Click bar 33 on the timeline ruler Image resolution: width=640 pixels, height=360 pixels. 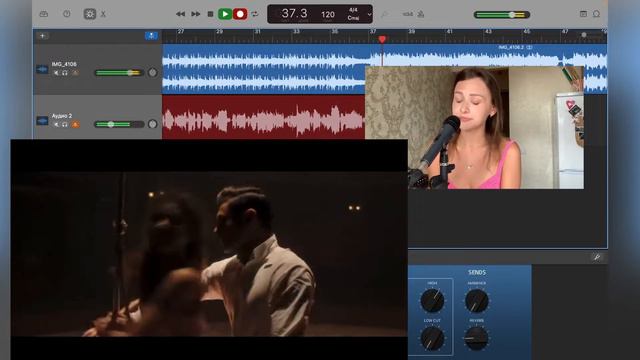[x=296, y=31]
